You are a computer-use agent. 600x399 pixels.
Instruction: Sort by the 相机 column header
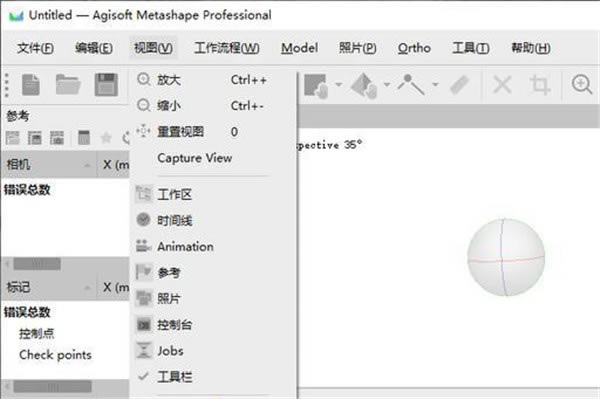[x=49, y=165]
